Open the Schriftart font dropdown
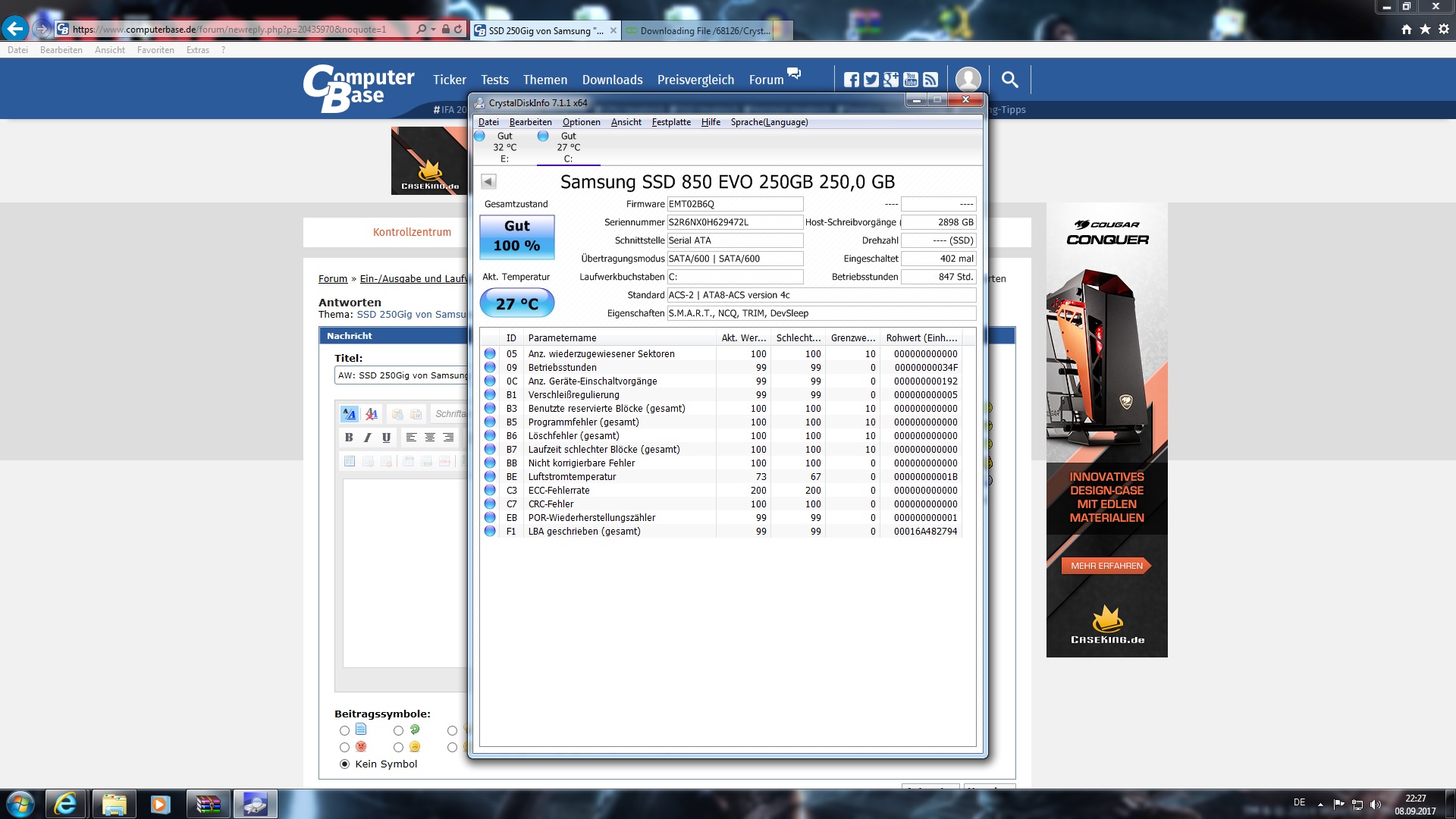 point(450,414)
